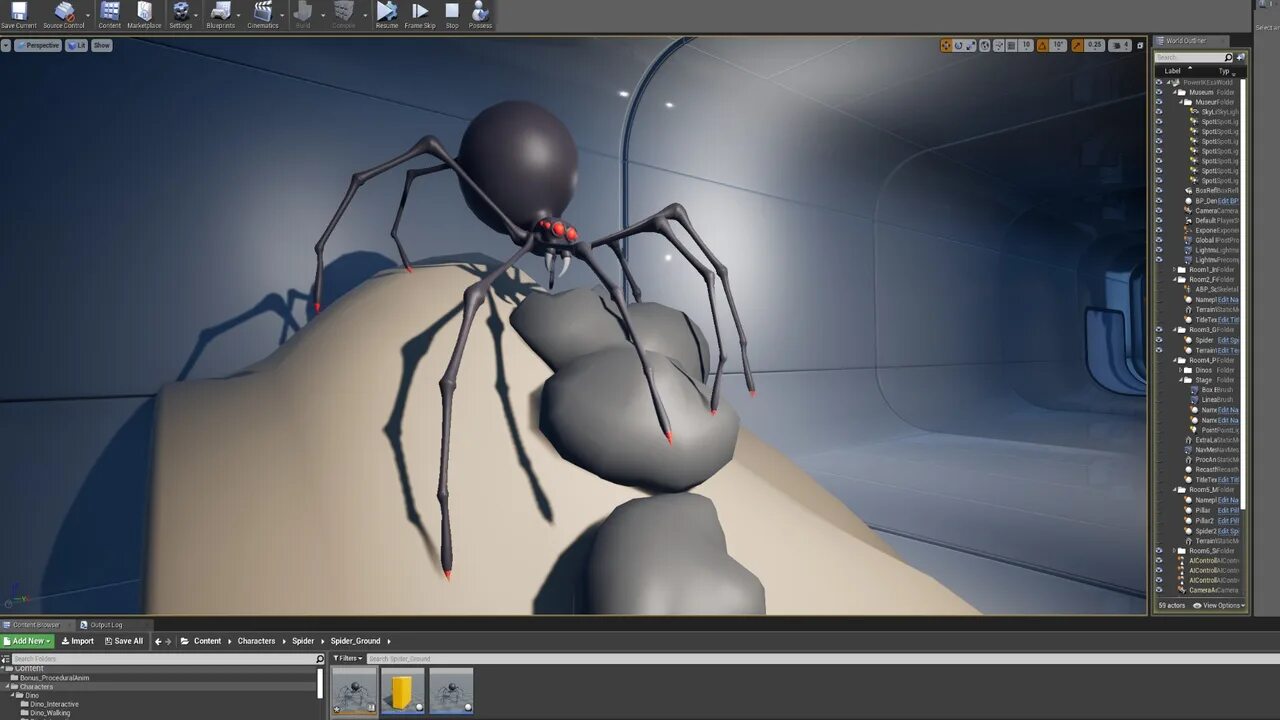This screenshot has height=720, width=1280.
Task: Focus the World Outliner search field
Action: (1194, 58)
